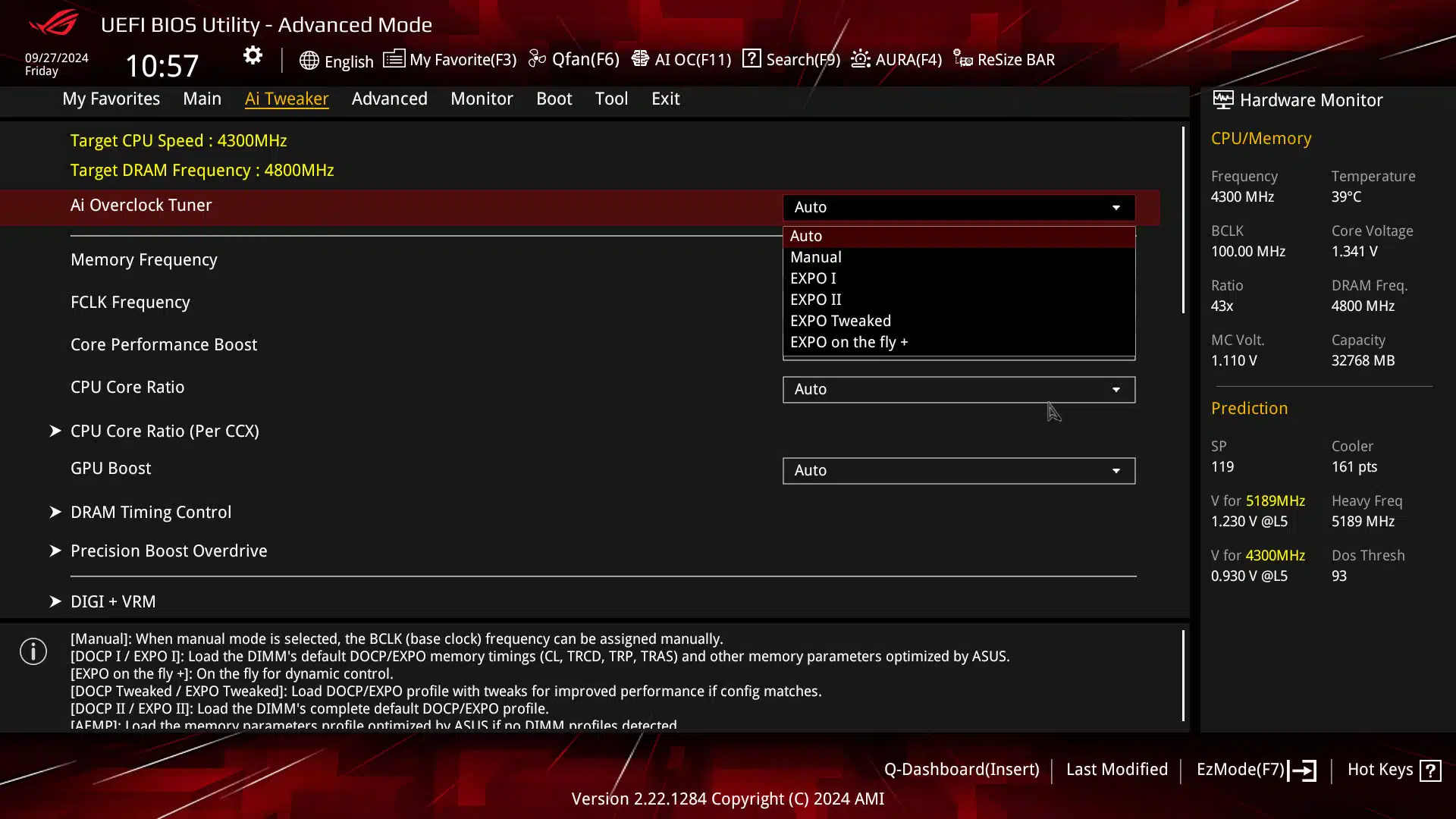Switch to EzMode(F7)
Viewport: 1456px width, 819px height.
pos(1241,770)
